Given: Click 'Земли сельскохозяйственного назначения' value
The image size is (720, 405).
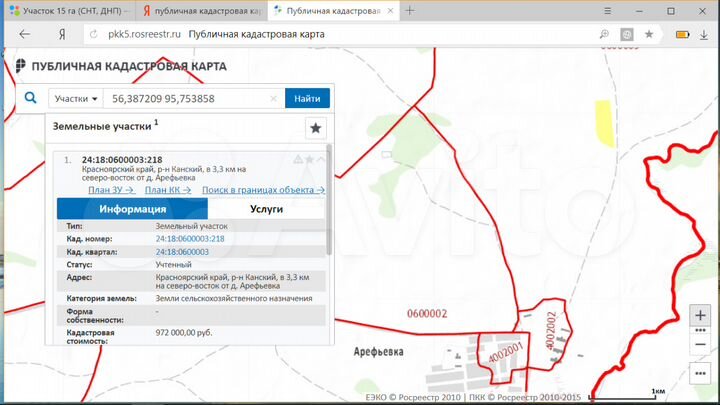Looking at the screenshot, I should pos(234,298).
